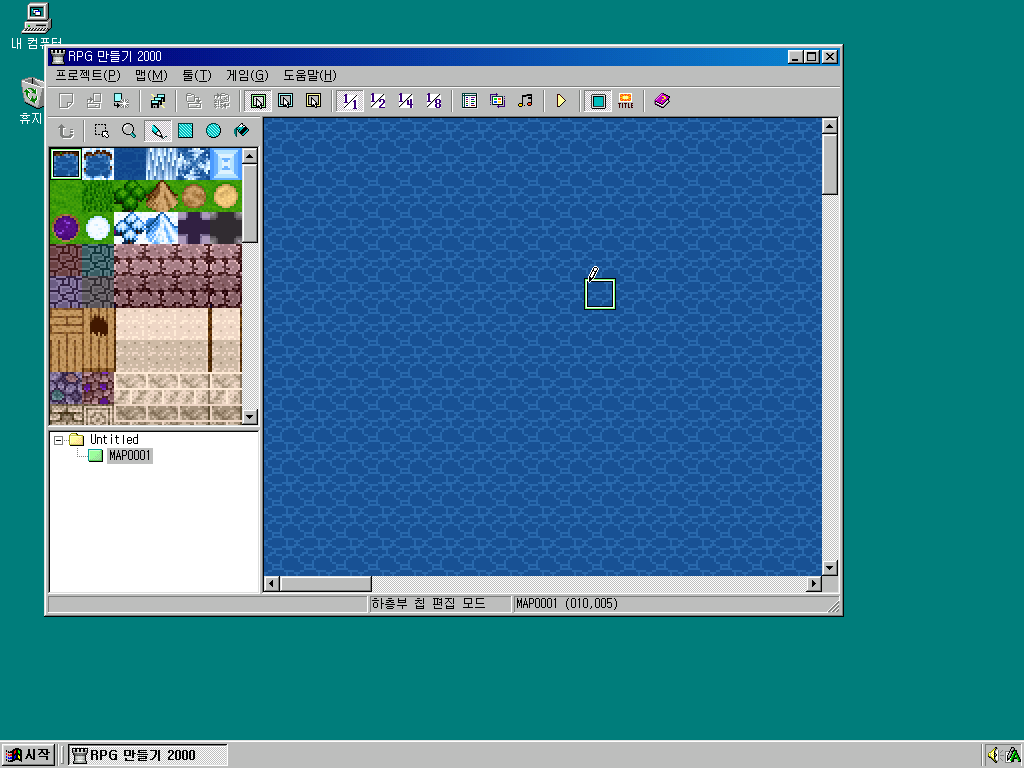
Task: Select the 내 컴퓨터 desktop icon
Action: (x=36, y=26)
